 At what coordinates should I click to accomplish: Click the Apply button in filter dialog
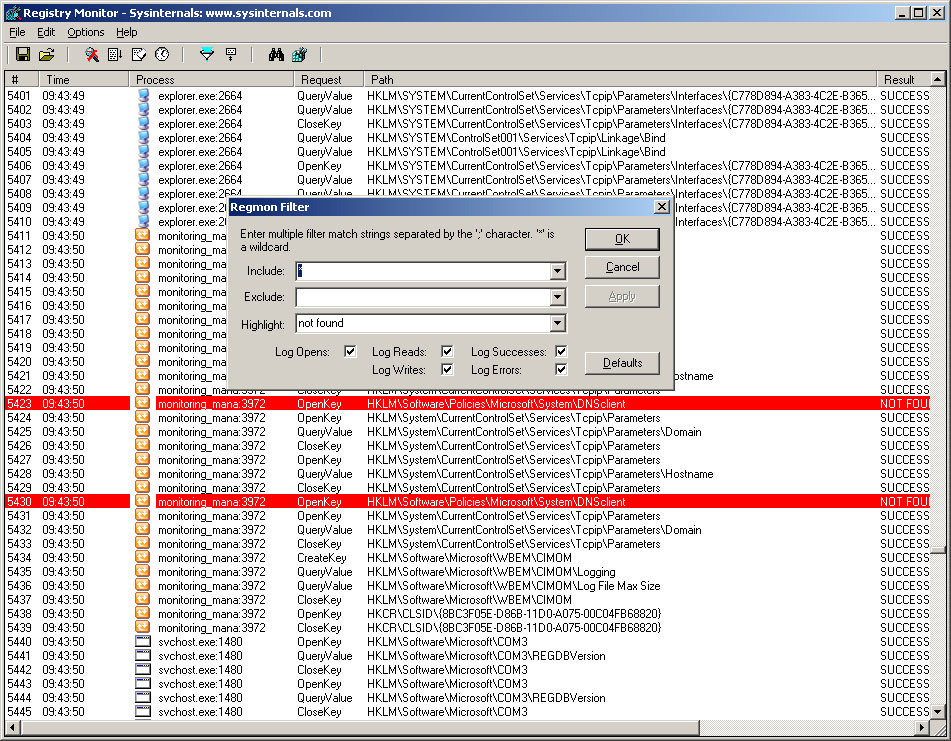tap(622, 297)
